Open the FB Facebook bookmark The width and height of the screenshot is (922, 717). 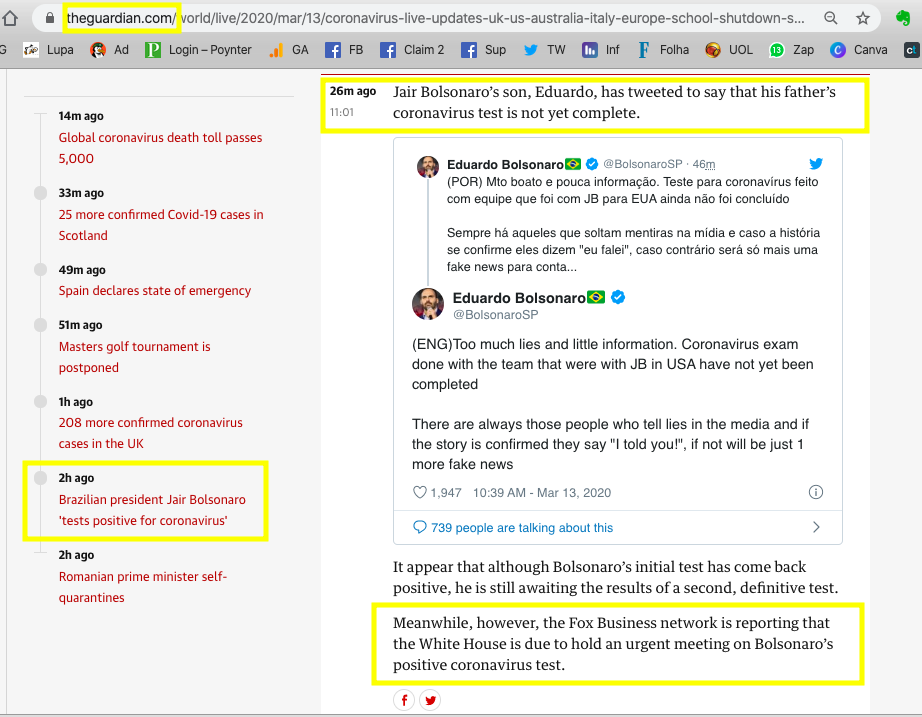[x=345, y=50]
